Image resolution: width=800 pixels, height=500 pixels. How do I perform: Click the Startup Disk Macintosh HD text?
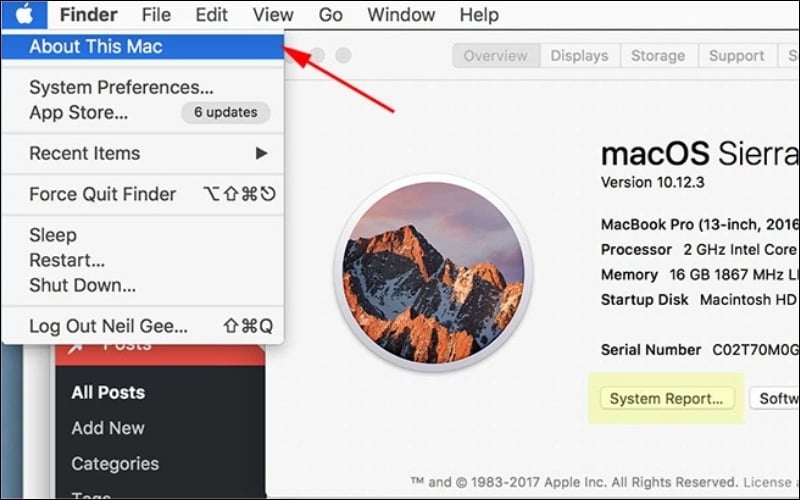coord(700,299)
